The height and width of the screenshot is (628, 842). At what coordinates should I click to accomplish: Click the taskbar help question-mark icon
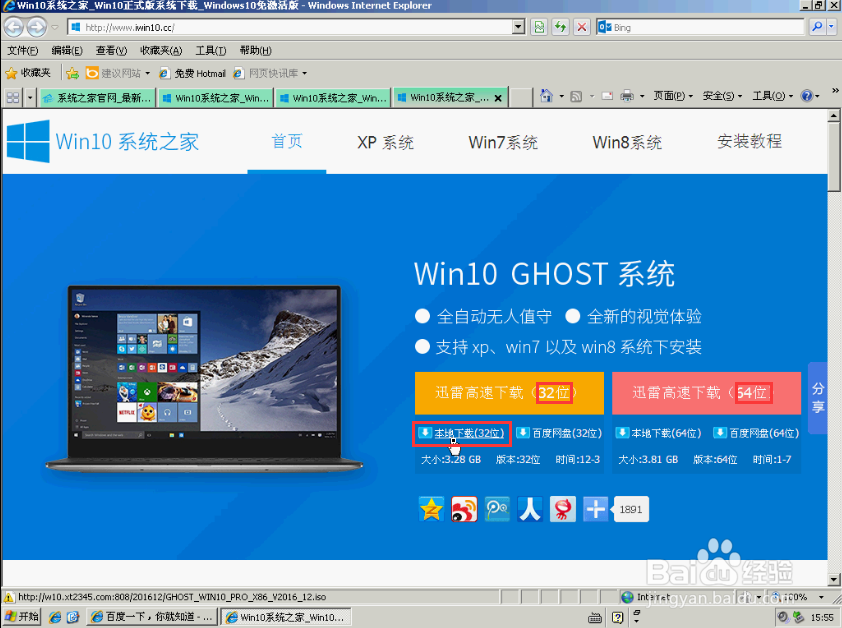click(618, 618)
